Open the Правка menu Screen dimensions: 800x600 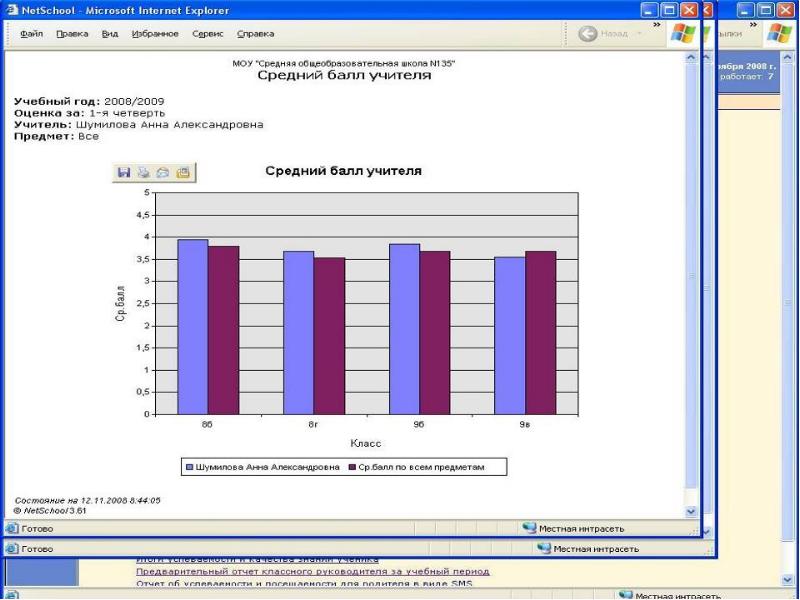tap(72, 34)
